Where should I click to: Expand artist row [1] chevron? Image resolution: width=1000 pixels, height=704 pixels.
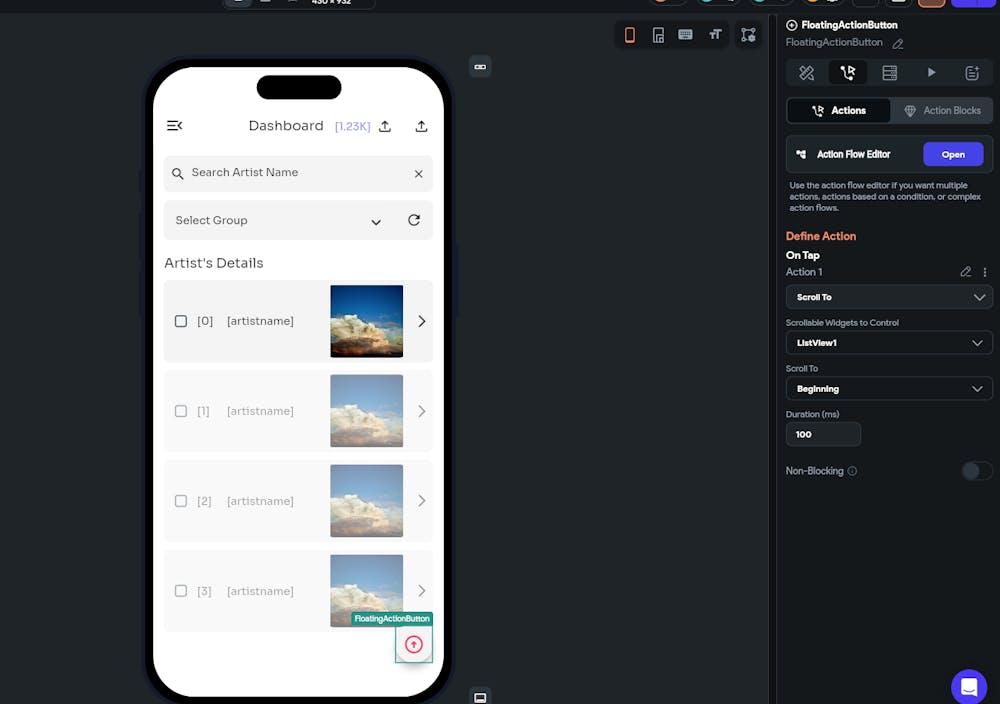click(422, 411)
